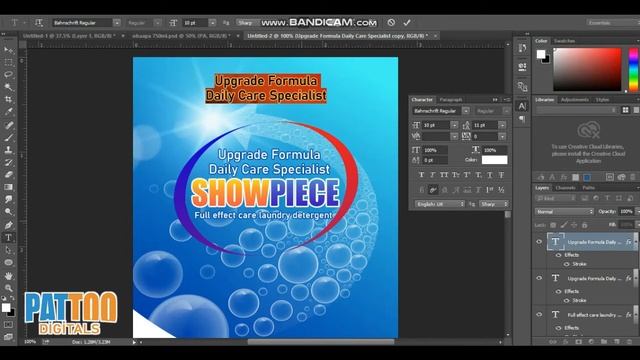
Task: Open English: UK language dropdown
Action: (440, 204)
